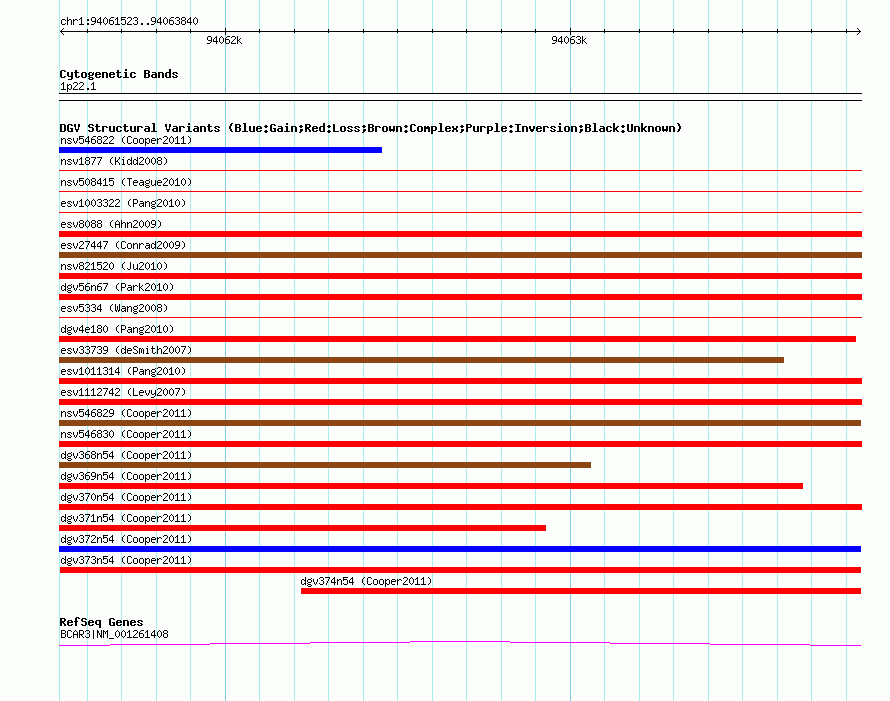Click the left arrow on the ruler
This screenshot has width=890, height=701.
click(x=62, y=32)
